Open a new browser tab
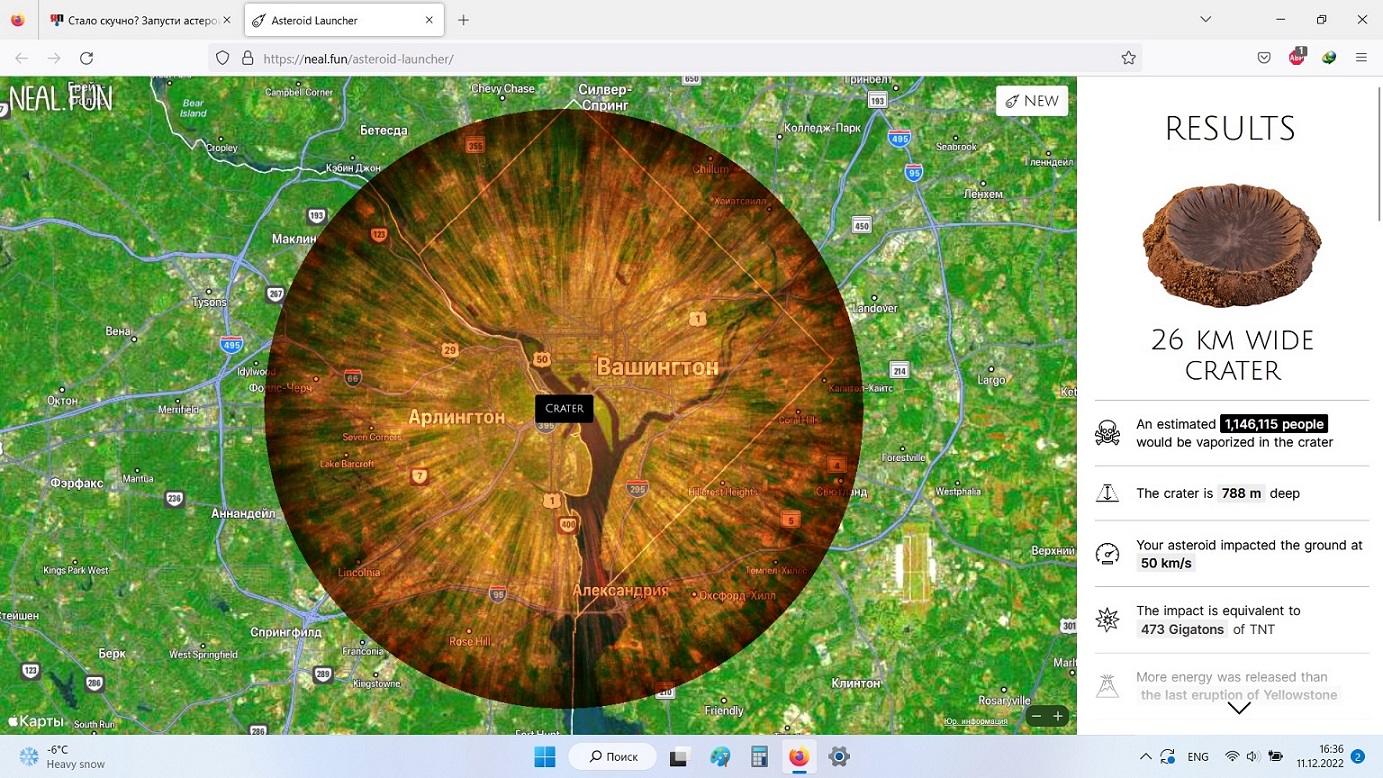 point(463,20)
